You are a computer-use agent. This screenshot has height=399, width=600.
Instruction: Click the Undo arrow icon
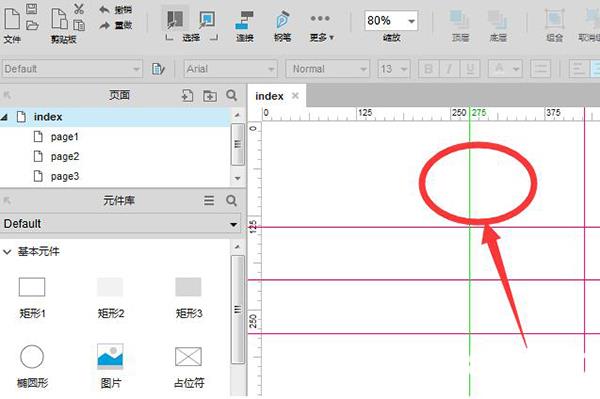tap(104, 10)
